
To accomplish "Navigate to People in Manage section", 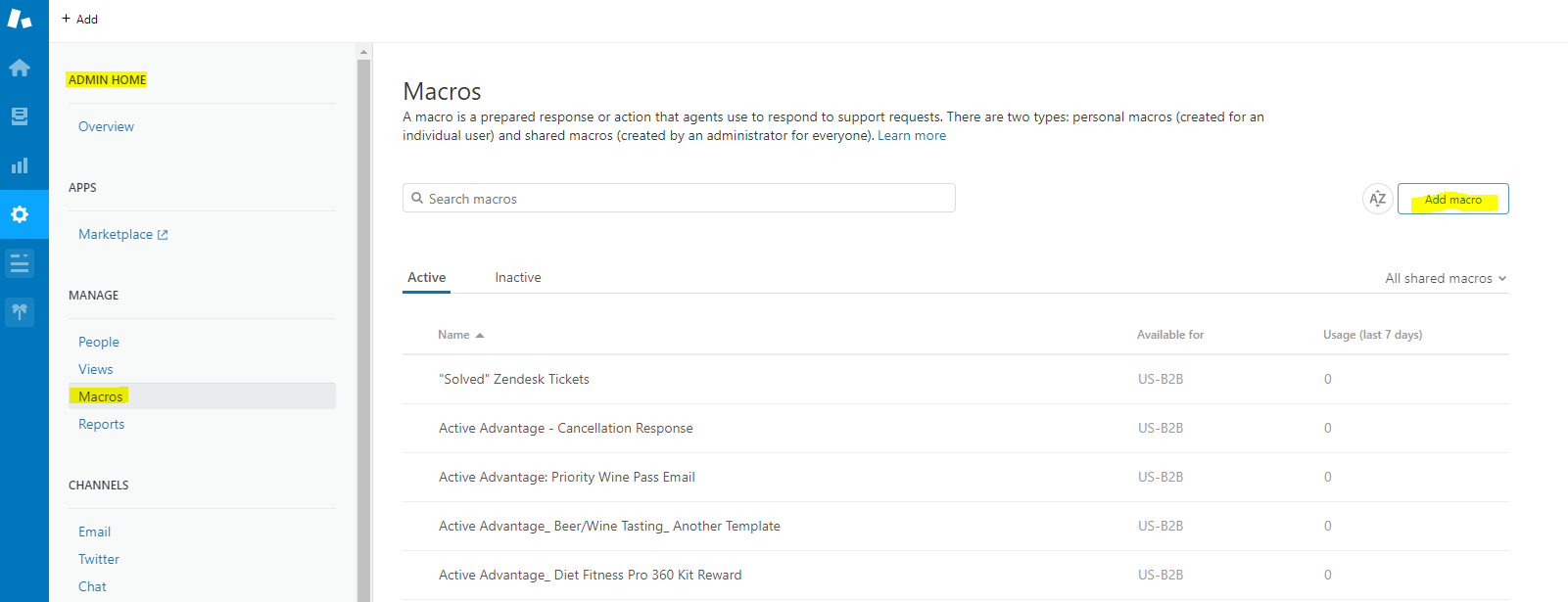I will [99, 342].
